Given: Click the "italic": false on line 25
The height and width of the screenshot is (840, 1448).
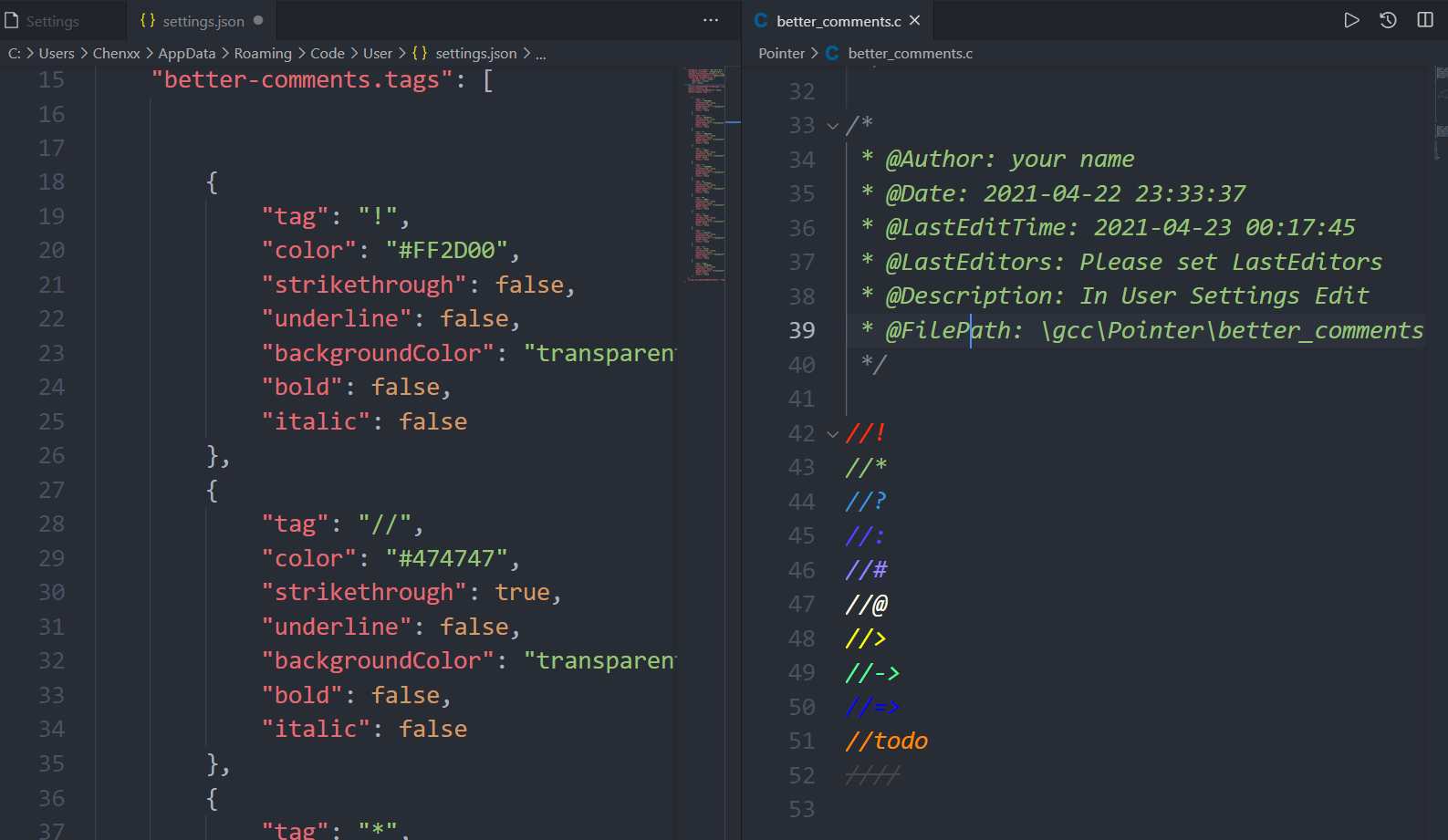Looking at the screenshot, I should [x=364, y=421].
